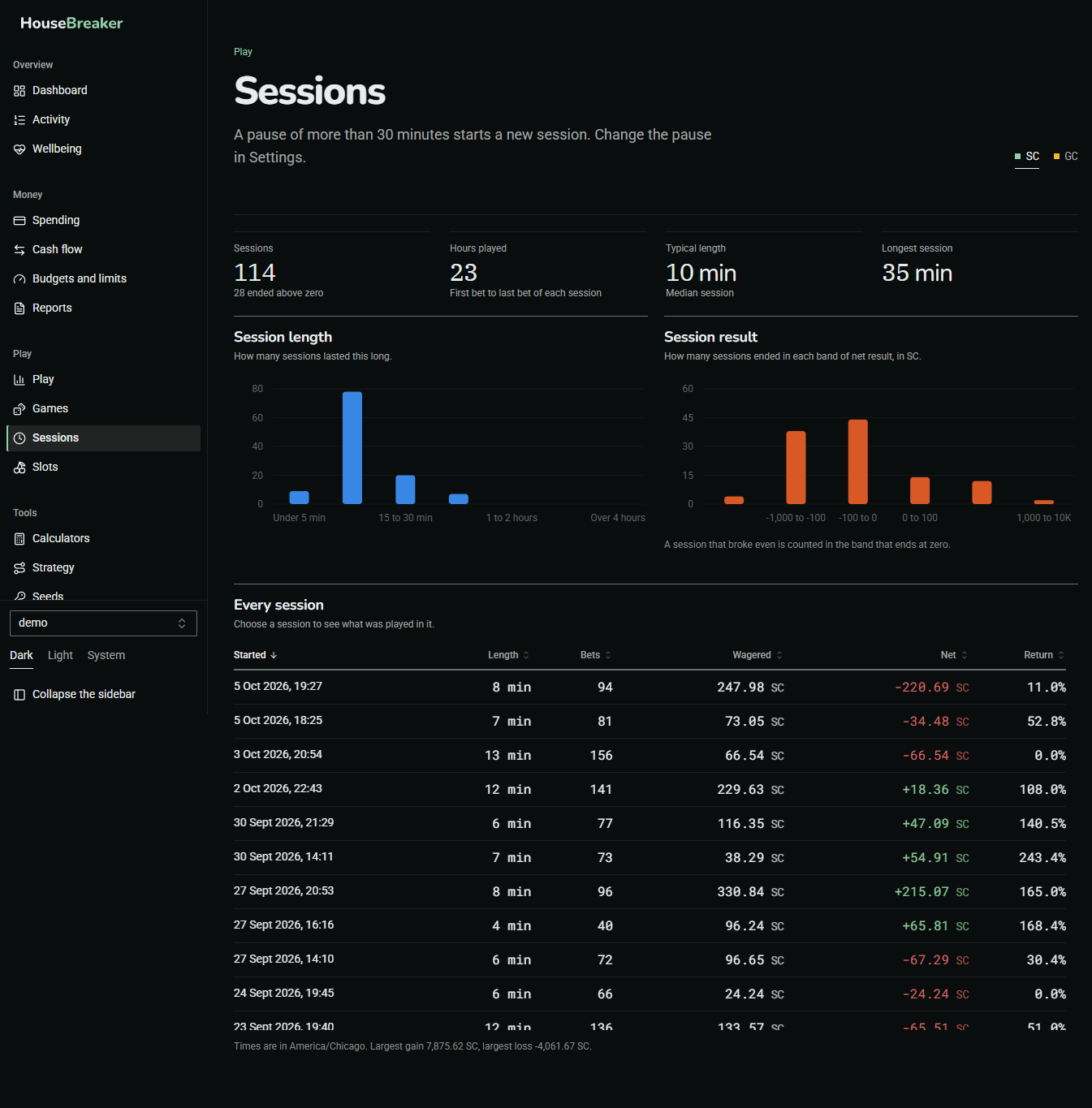Viewport: 1092px width, 1108px height.
Task: Open the demo account dropdown
Action: (x=103, y=623)
